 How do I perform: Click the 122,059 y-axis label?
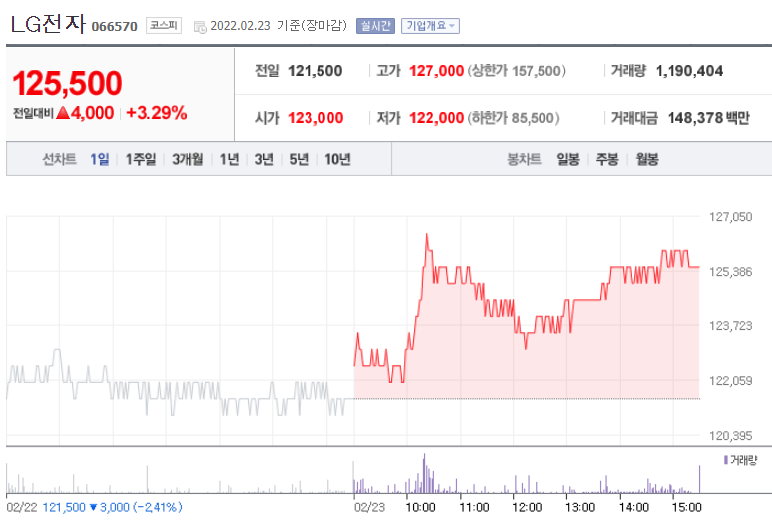pos(731,381)
